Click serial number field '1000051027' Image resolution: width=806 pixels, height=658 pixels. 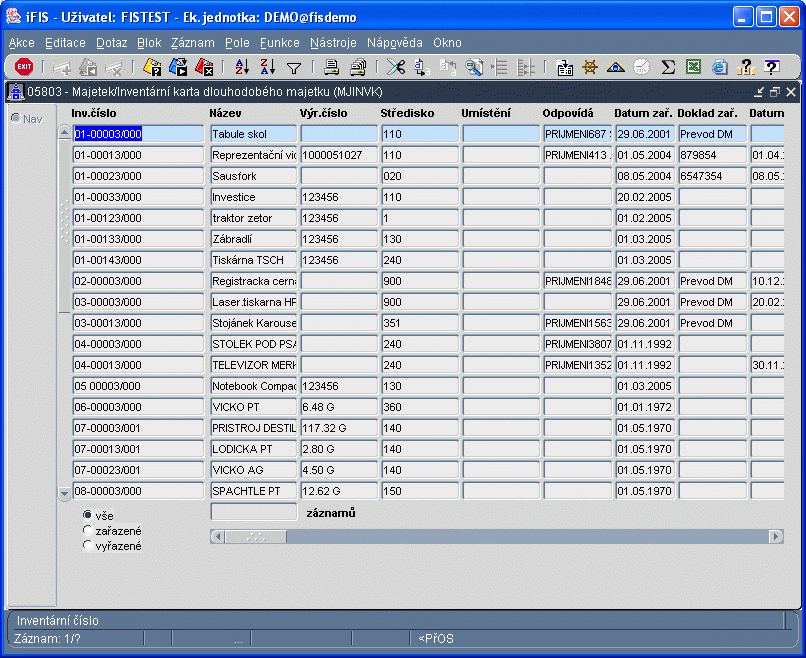339,155
